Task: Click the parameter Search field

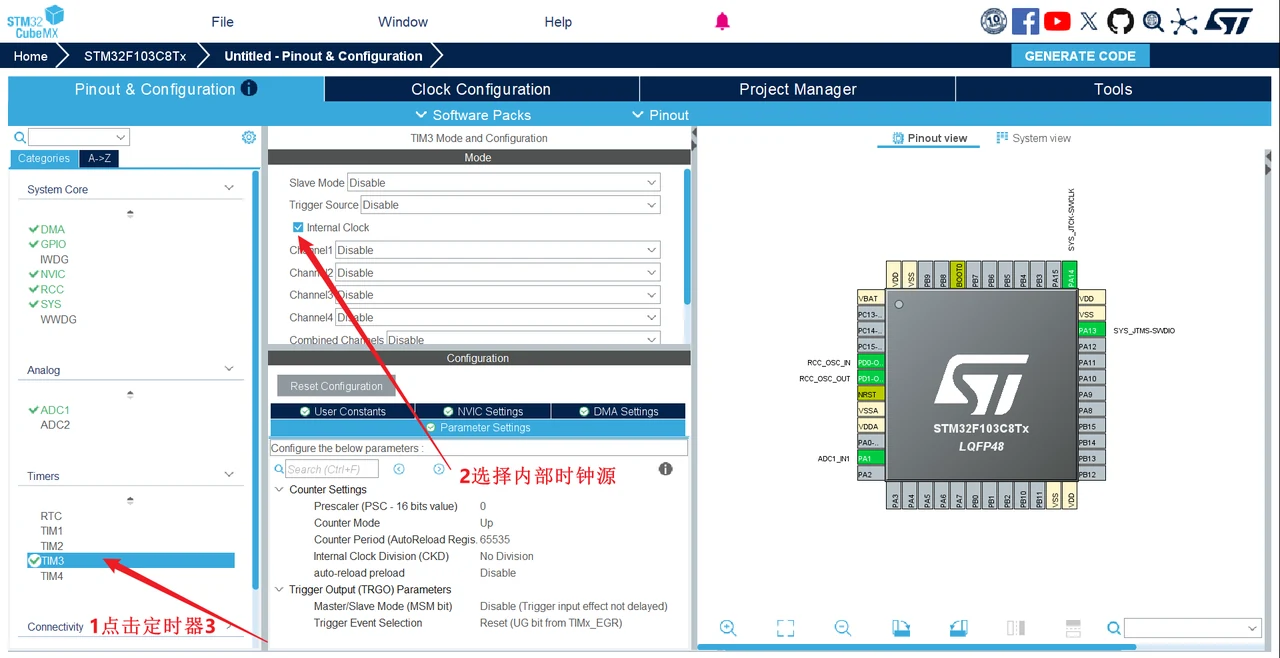Action: pos(332,469)
